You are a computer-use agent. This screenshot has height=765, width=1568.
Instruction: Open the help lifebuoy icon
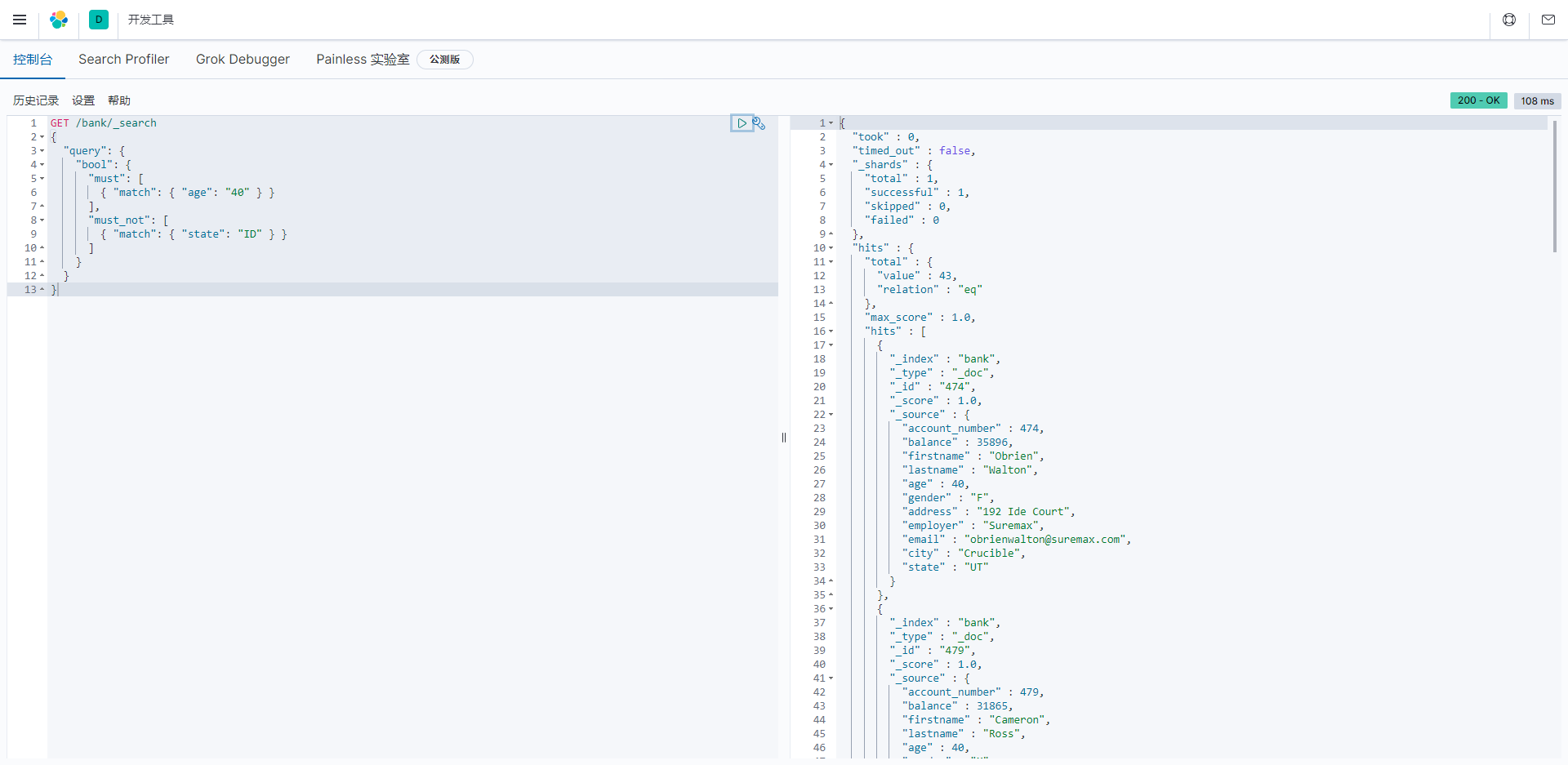pos(1509,20)
